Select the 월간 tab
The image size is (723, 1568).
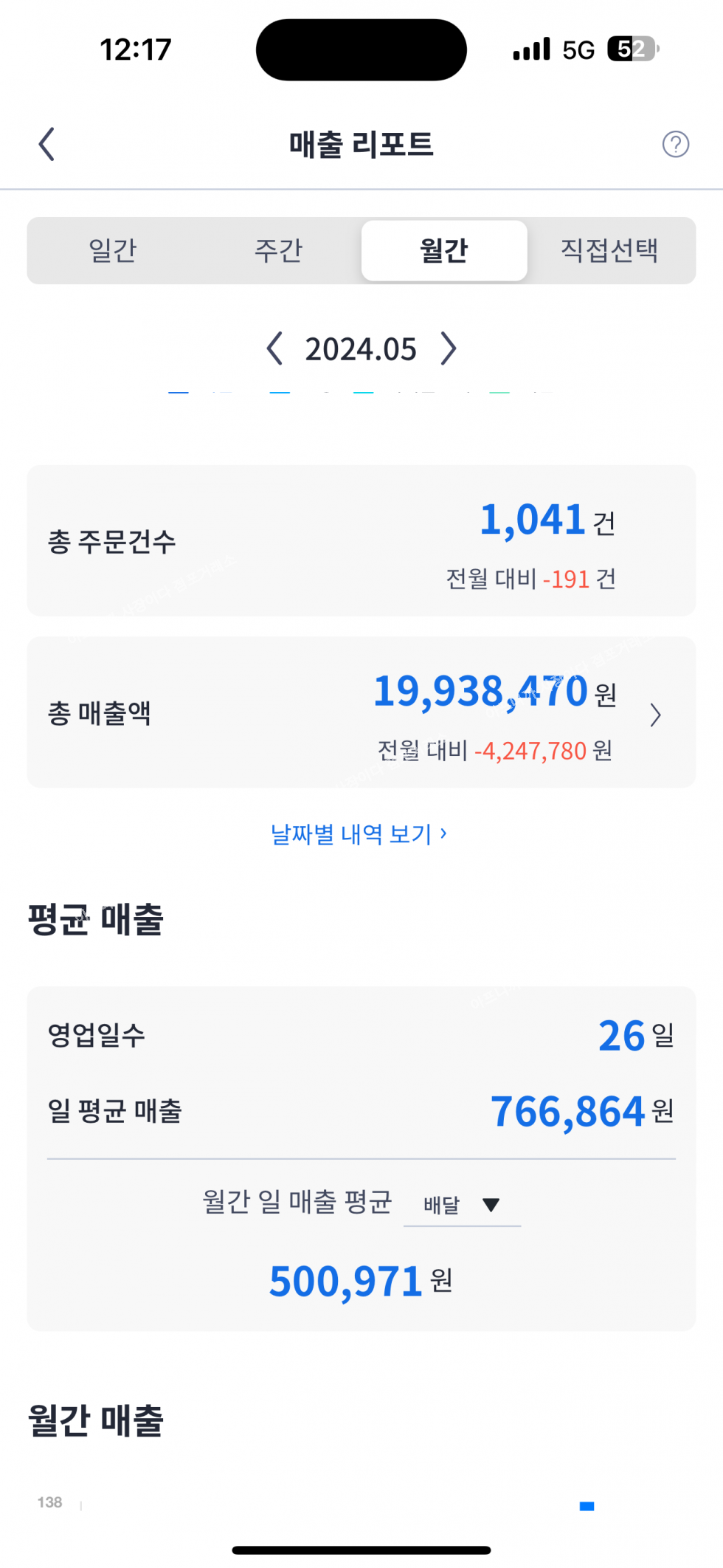click(444, 250)
